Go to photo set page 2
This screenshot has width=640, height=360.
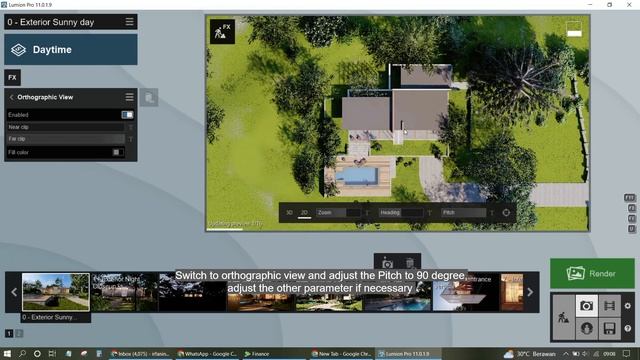point(19,333)
